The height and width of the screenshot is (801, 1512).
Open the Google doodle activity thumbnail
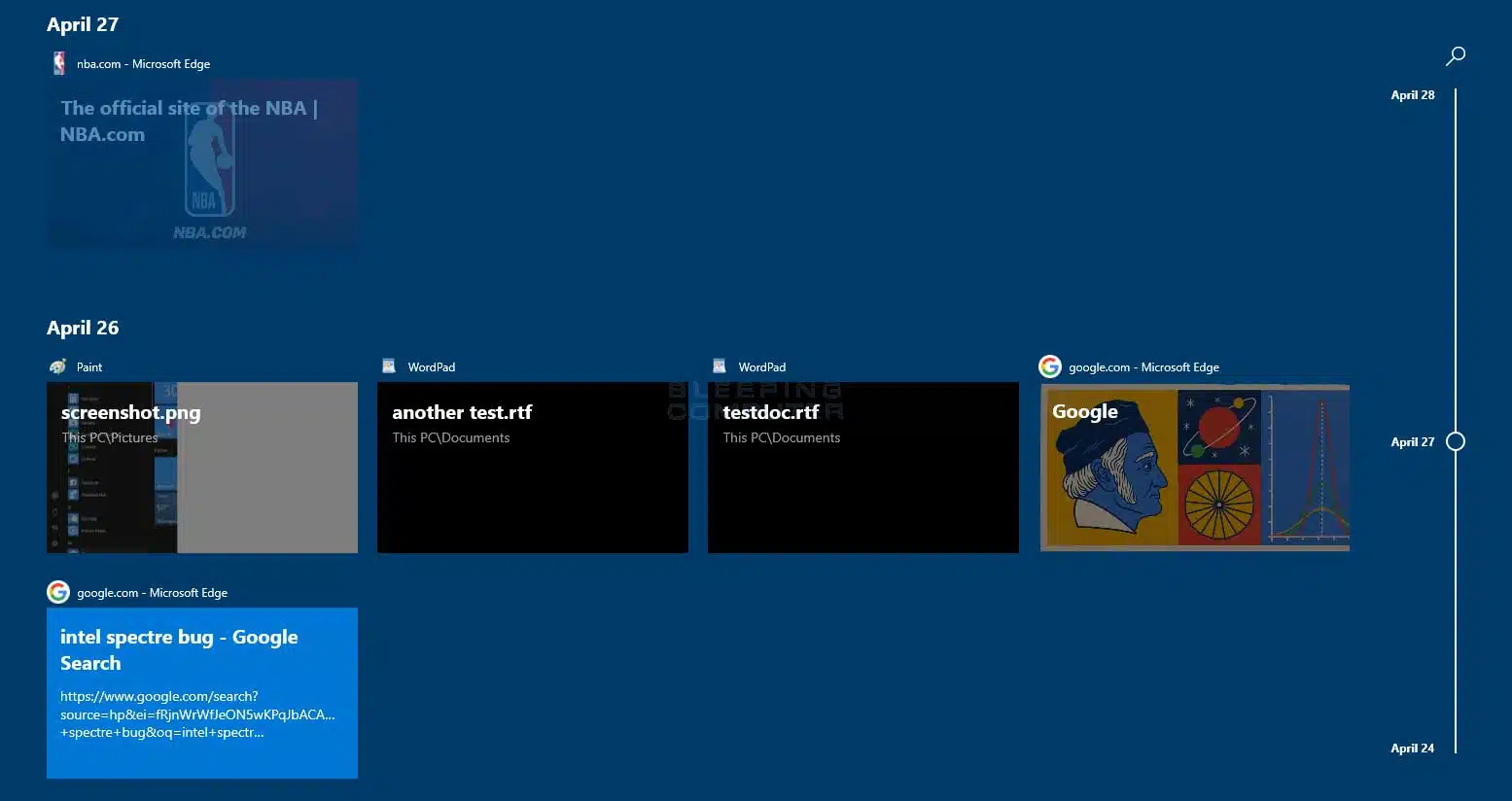pyautogui.click(x=1194, y=468)
